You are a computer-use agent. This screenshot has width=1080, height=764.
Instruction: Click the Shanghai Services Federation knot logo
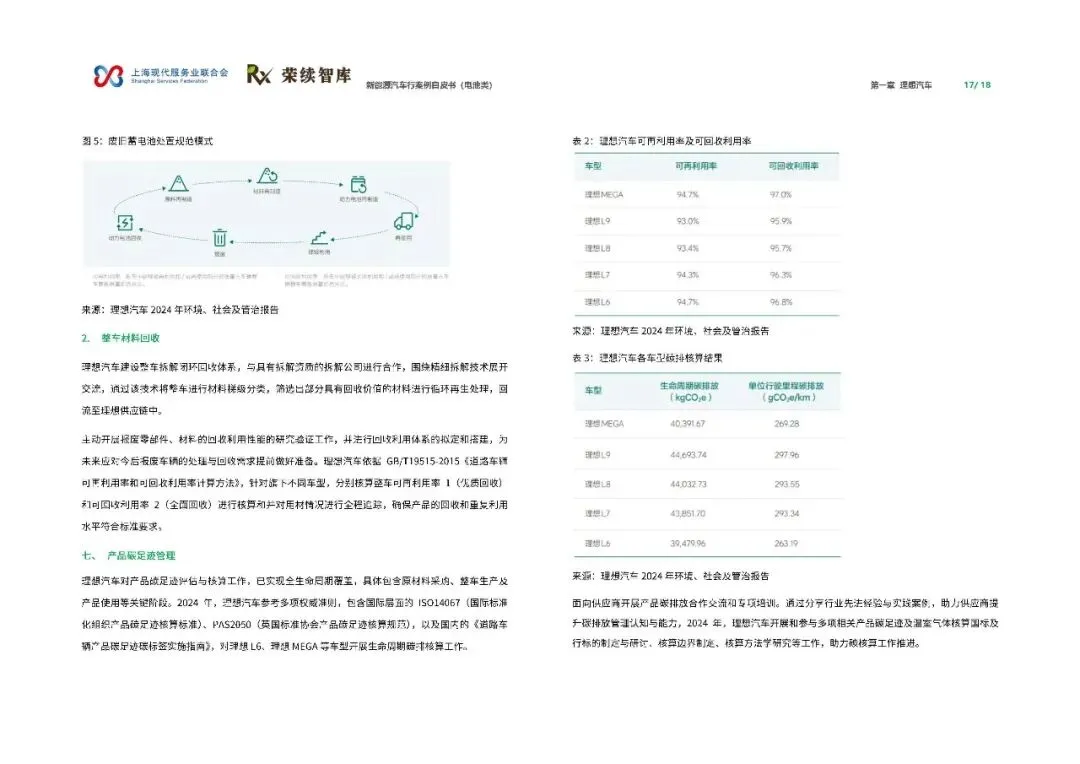tap(108, 75)
